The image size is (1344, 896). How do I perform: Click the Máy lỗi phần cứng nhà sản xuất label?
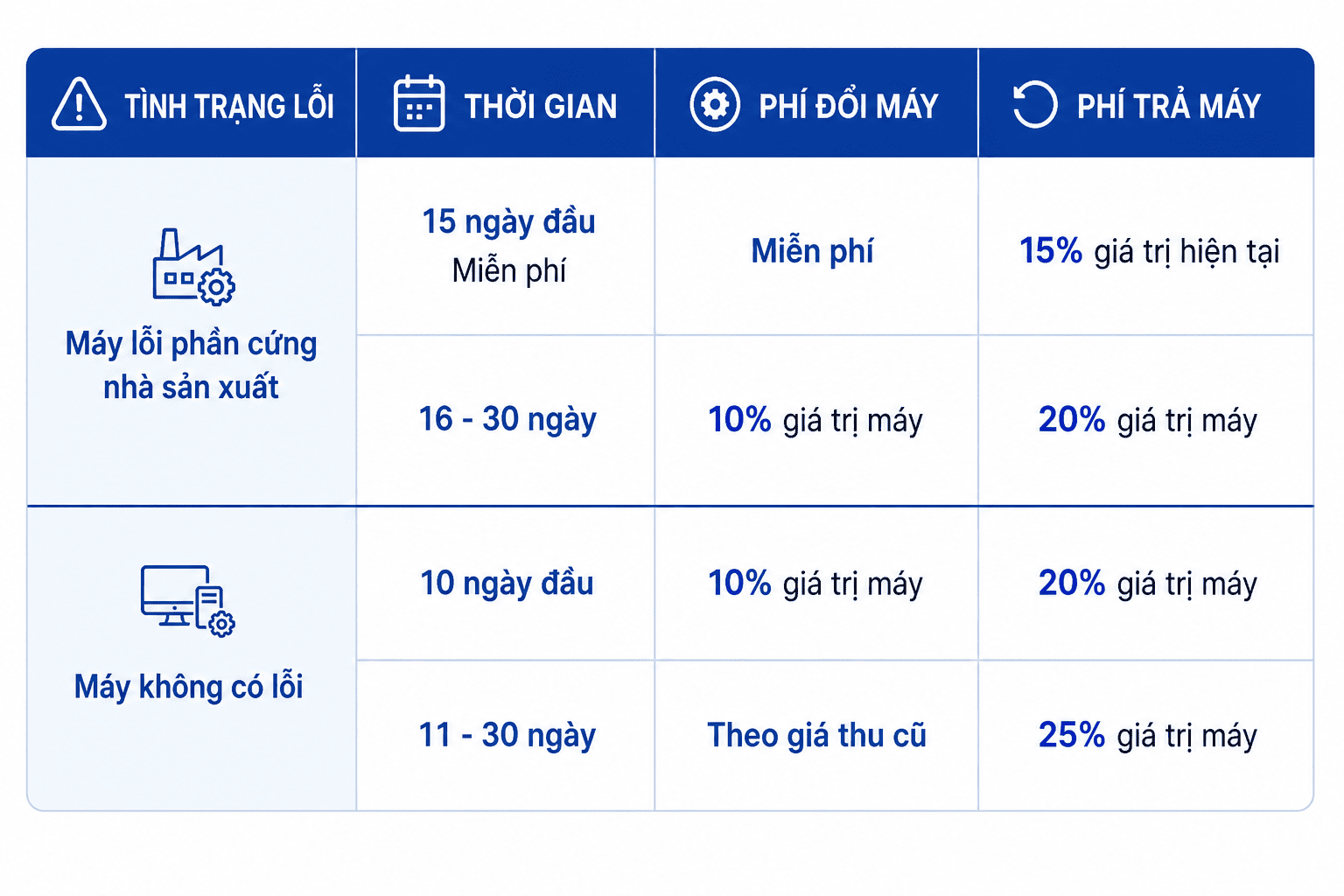coord(192,365)
